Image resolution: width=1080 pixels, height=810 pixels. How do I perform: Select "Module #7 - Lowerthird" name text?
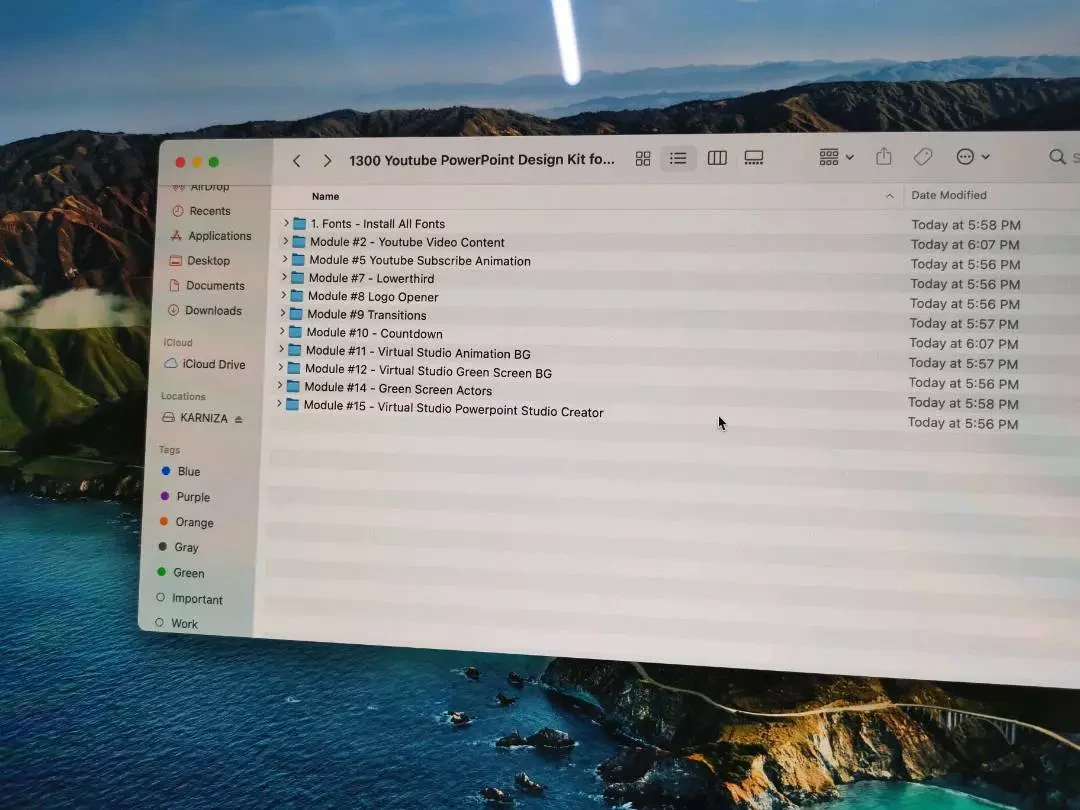point(371,278)
